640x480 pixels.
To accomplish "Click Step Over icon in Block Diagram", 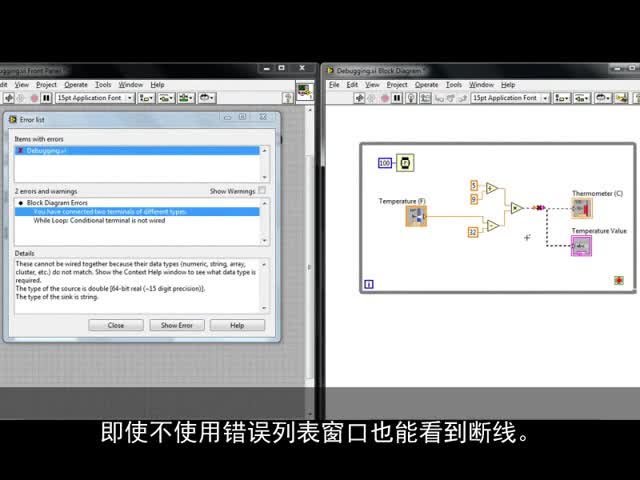I will (451, 98).
